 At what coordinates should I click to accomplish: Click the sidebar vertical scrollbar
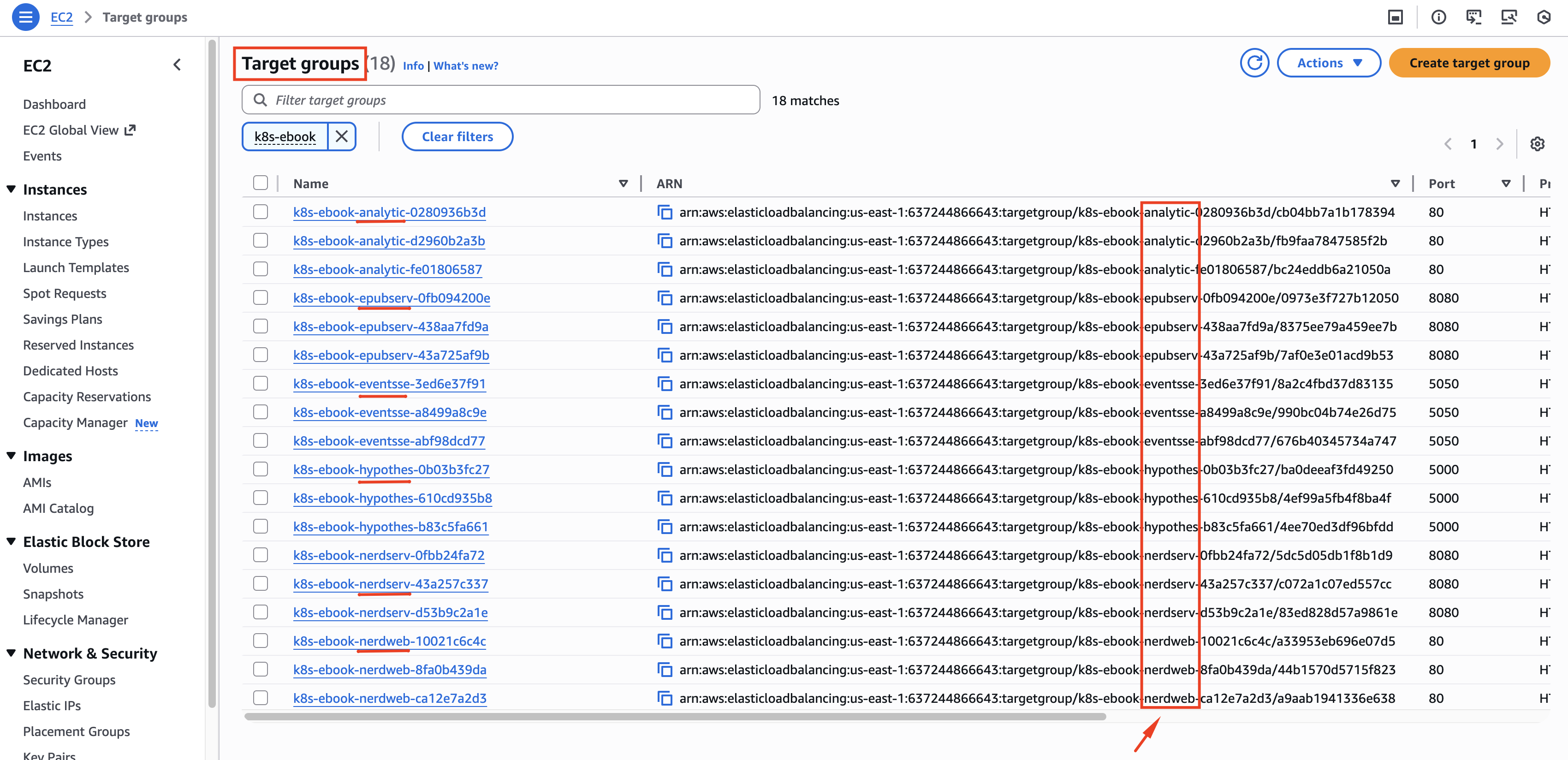212,374
